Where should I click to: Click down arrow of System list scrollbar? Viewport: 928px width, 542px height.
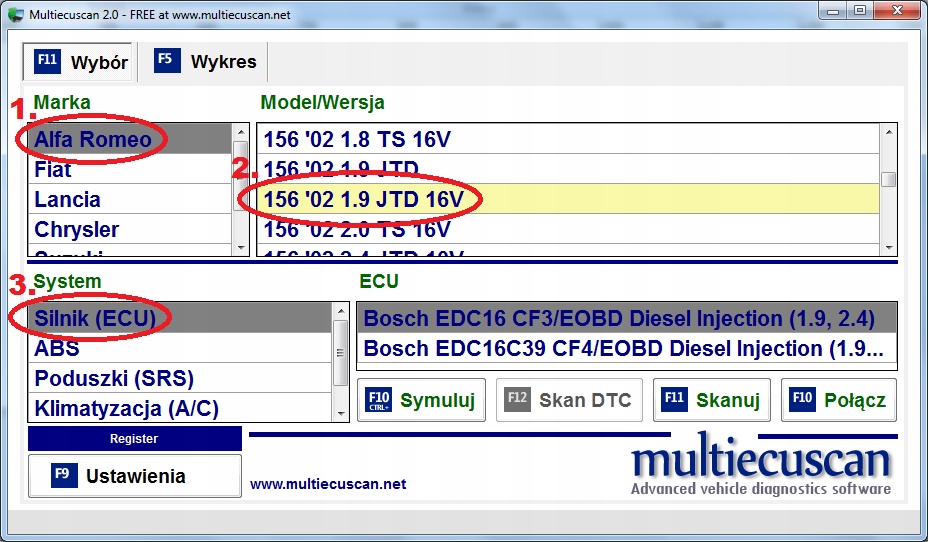point(341,414)
